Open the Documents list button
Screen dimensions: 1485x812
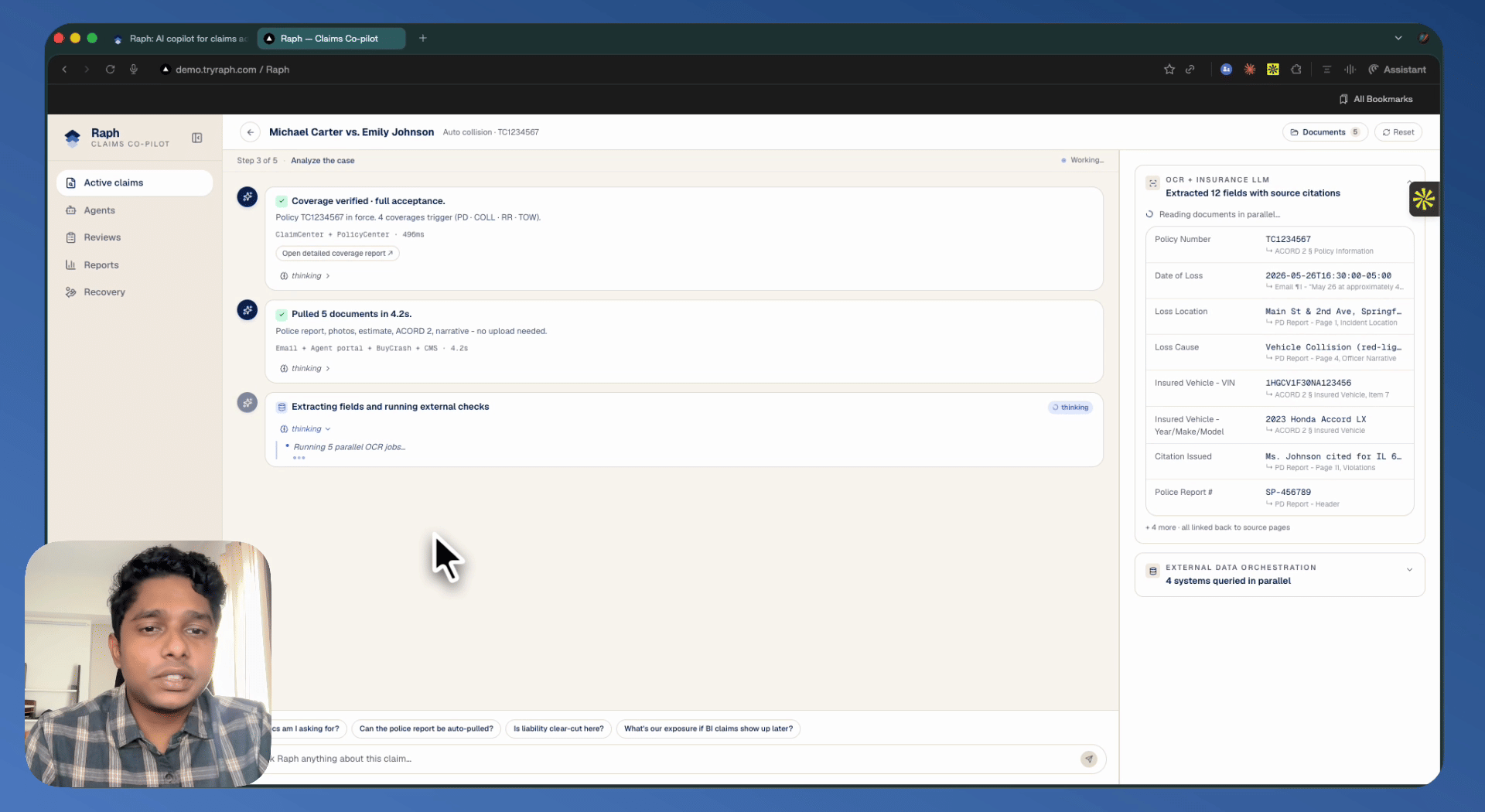click(x=1325, y=132)
